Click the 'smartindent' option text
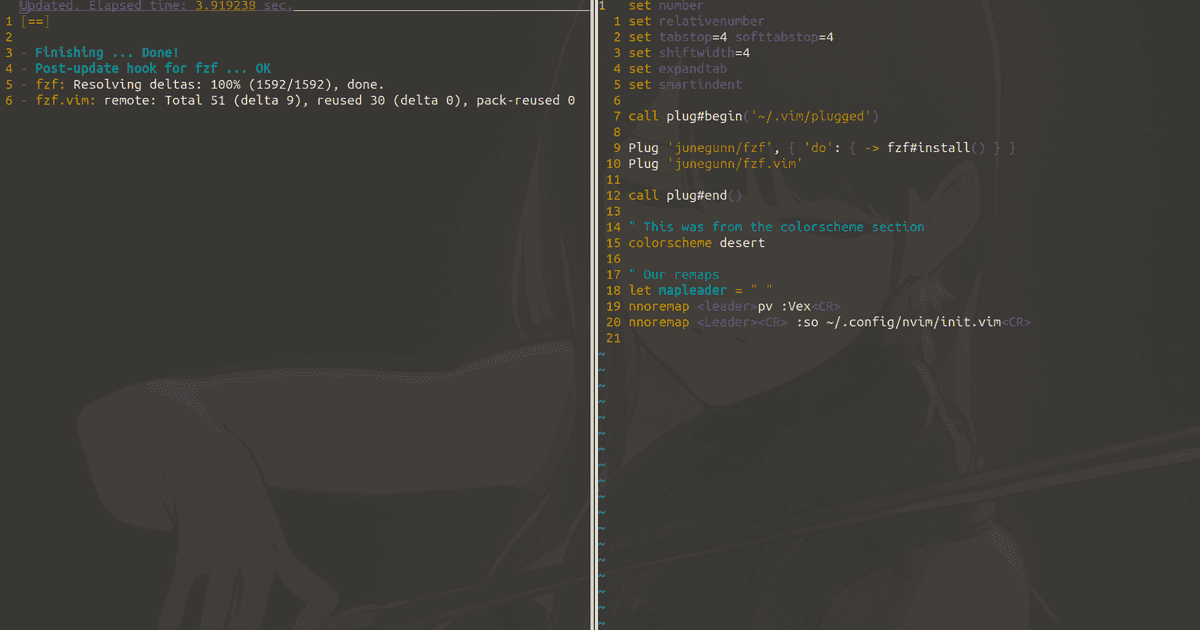The image size is (1200, 630). [x=700, y=85]
